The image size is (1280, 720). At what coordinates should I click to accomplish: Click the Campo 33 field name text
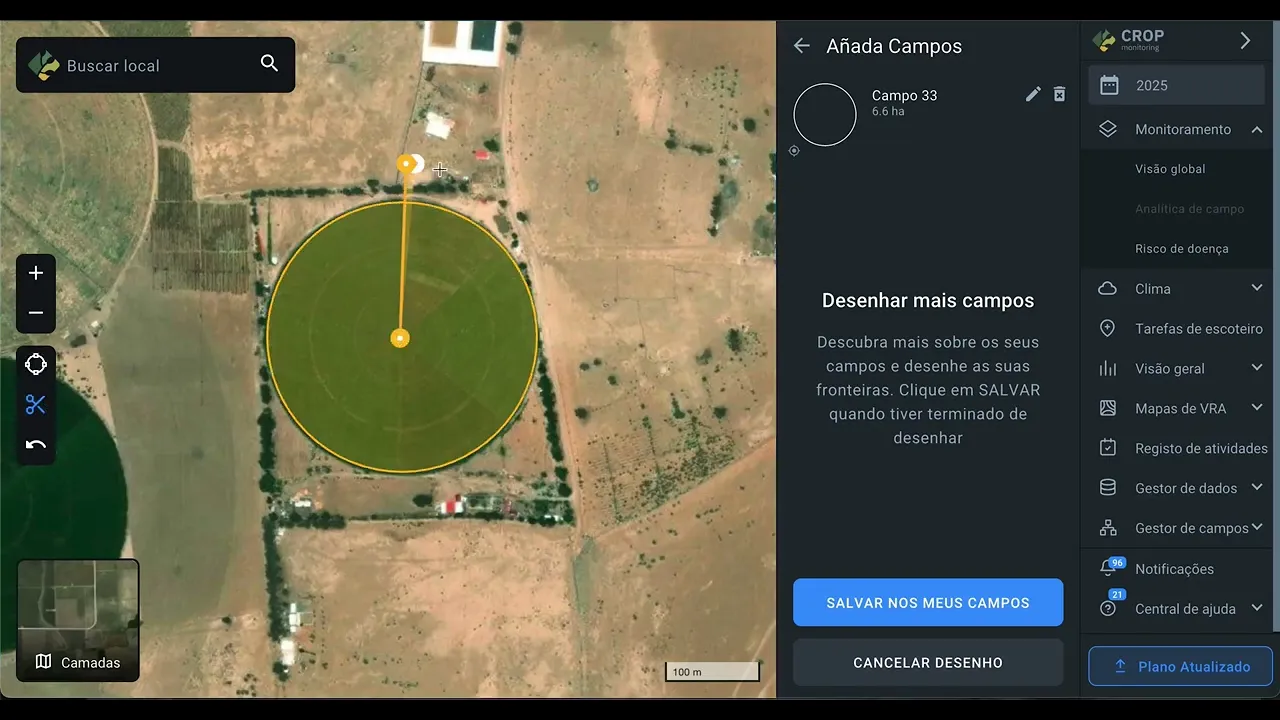[904, 95]
